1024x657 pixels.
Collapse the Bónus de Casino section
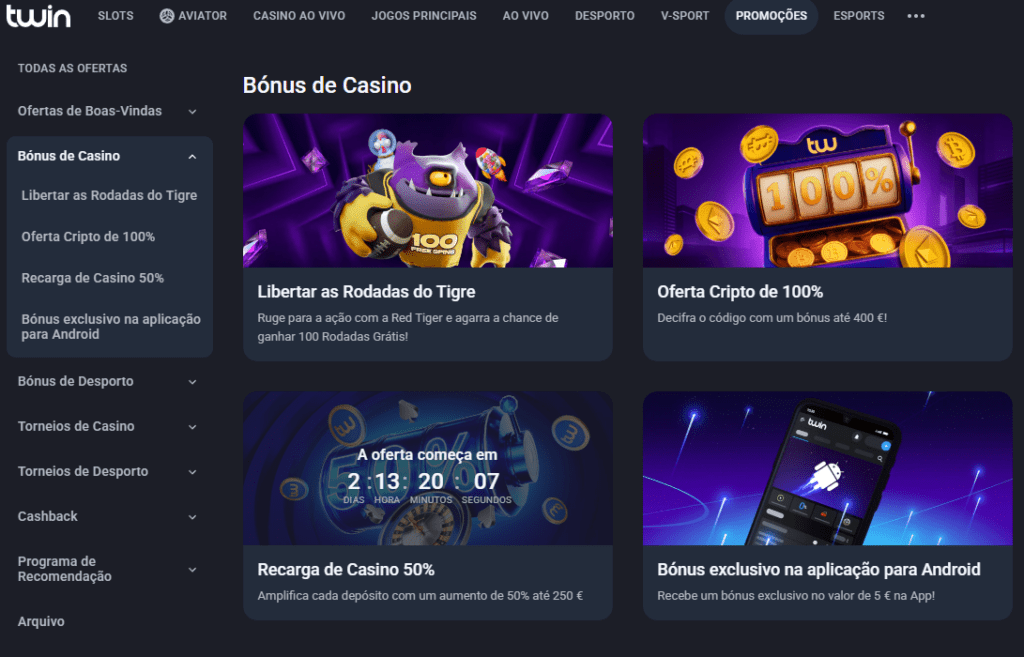[x=192, y=157]
